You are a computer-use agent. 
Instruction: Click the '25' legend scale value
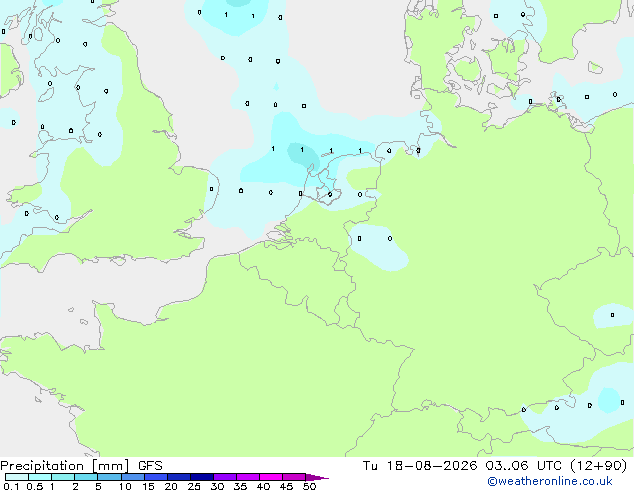194,486
